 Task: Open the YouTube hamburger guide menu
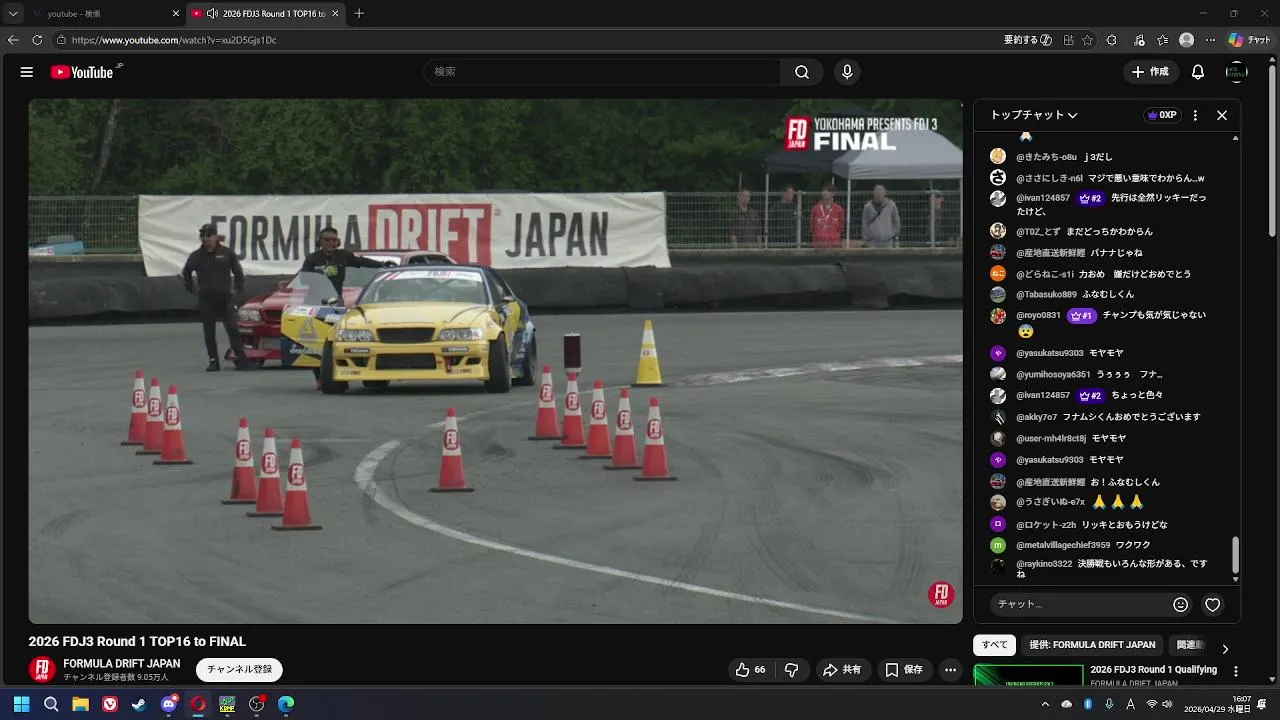tap(27, 72)
